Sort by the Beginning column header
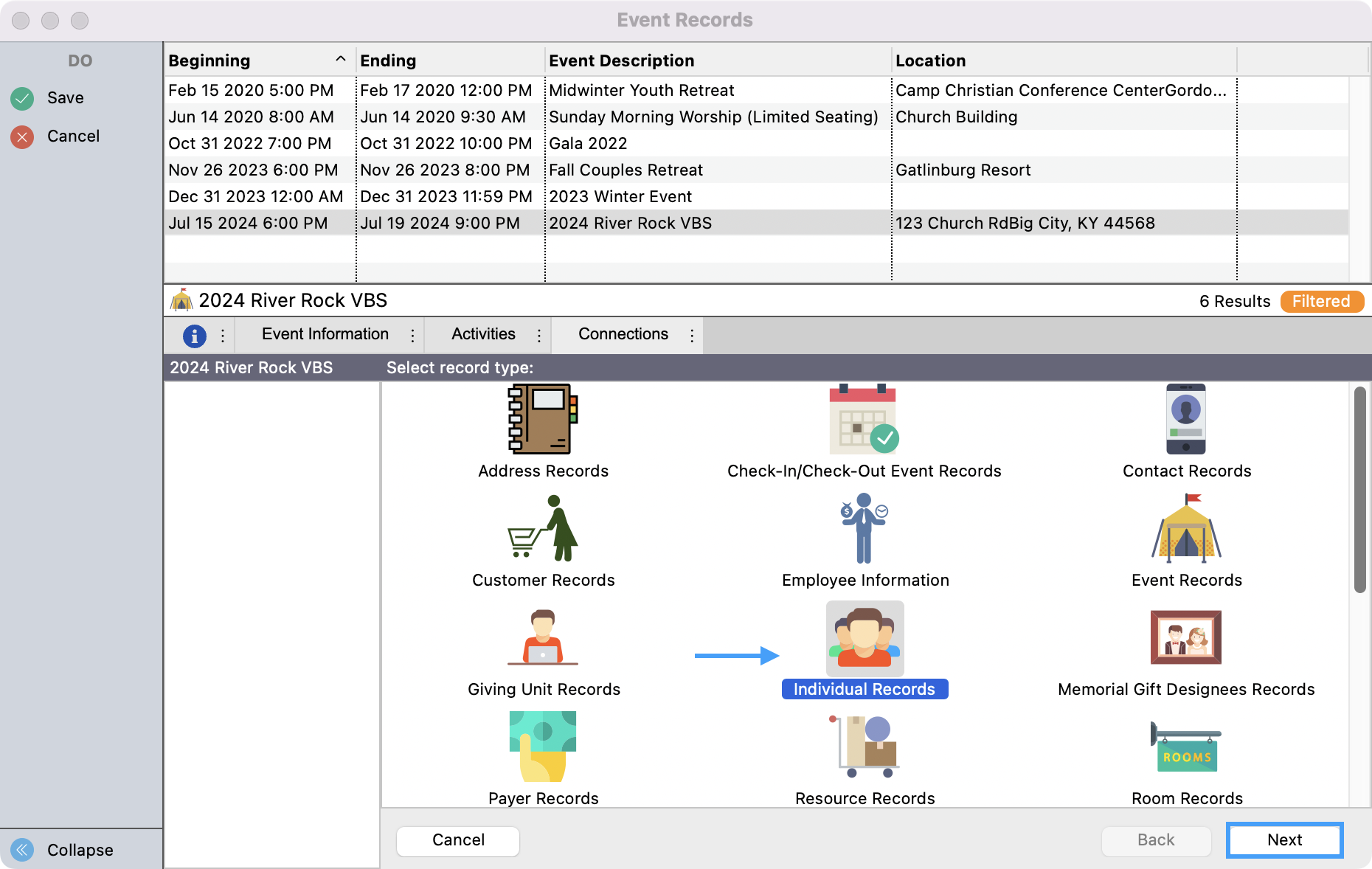Image resolution: width=1372 pixels, height=869 pixels. pyautogui.click(x=251, y=60)
